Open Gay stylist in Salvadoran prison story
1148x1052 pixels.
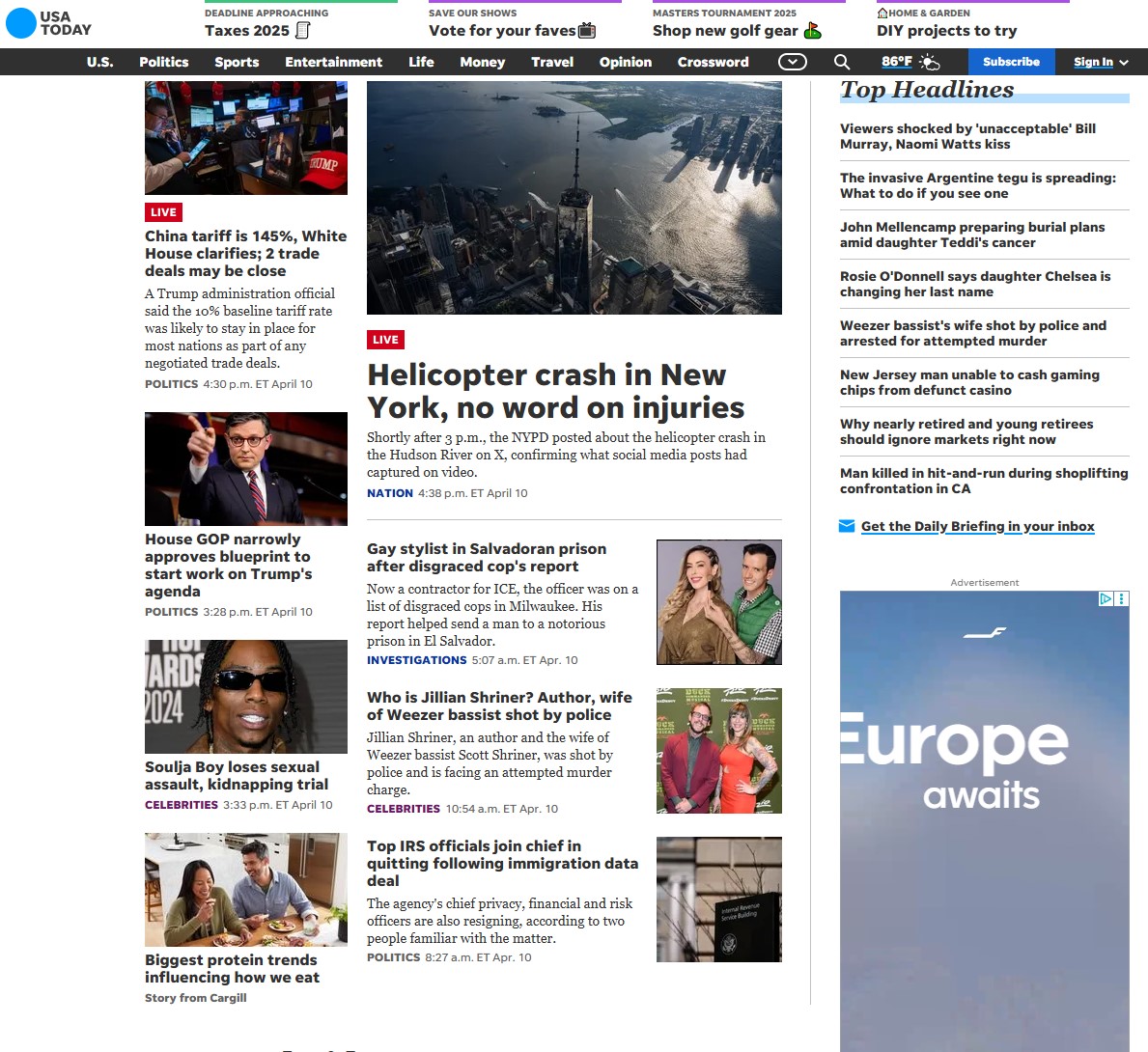click(x=487, y=557)
